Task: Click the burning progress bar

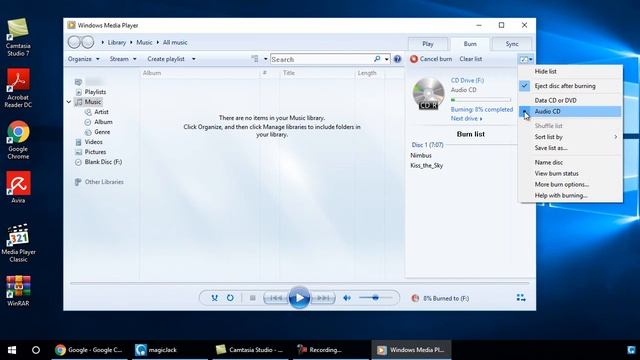Action: tap(481, 100)
